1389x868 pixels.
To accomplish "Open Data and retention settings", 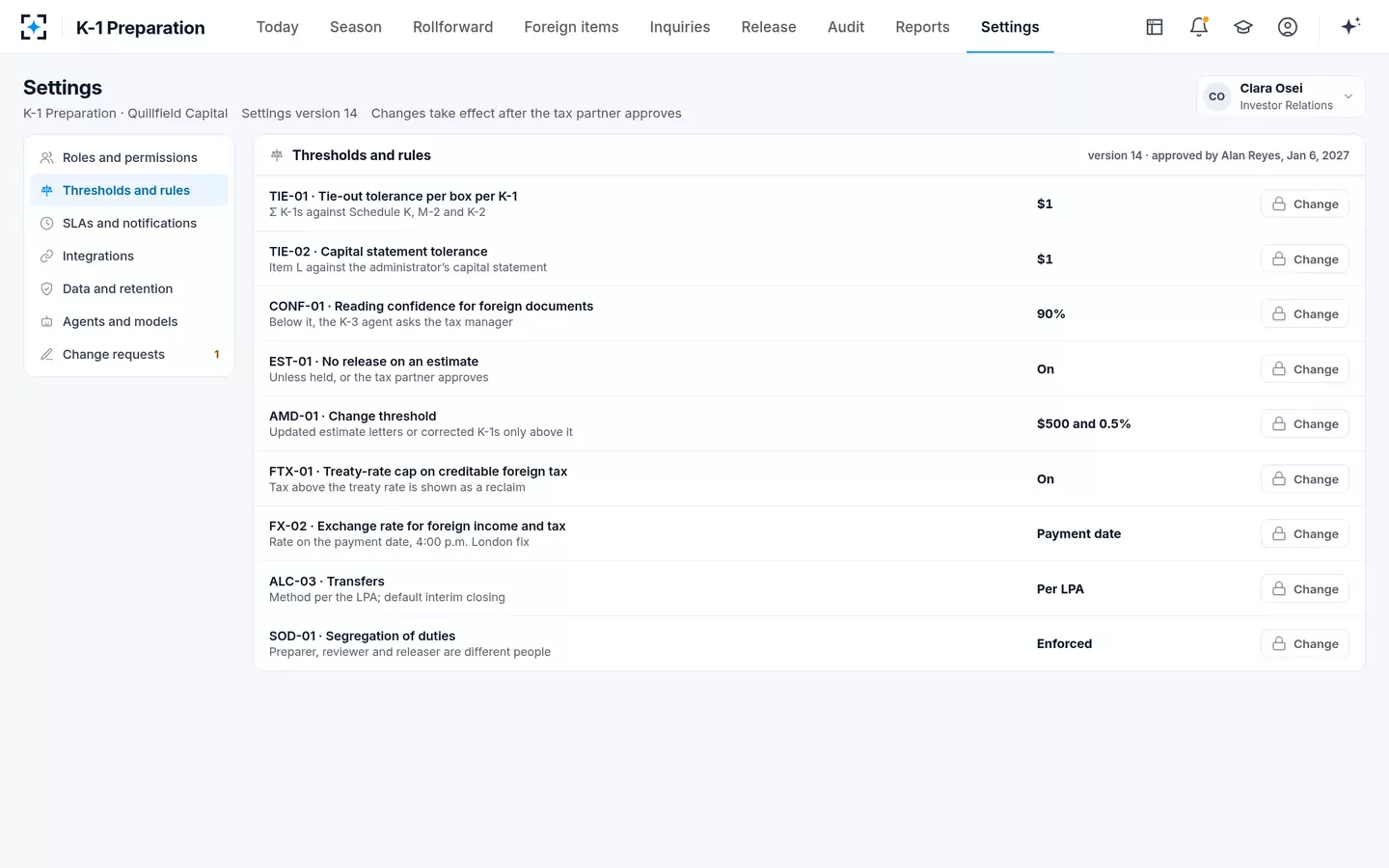I will point(129,288).
